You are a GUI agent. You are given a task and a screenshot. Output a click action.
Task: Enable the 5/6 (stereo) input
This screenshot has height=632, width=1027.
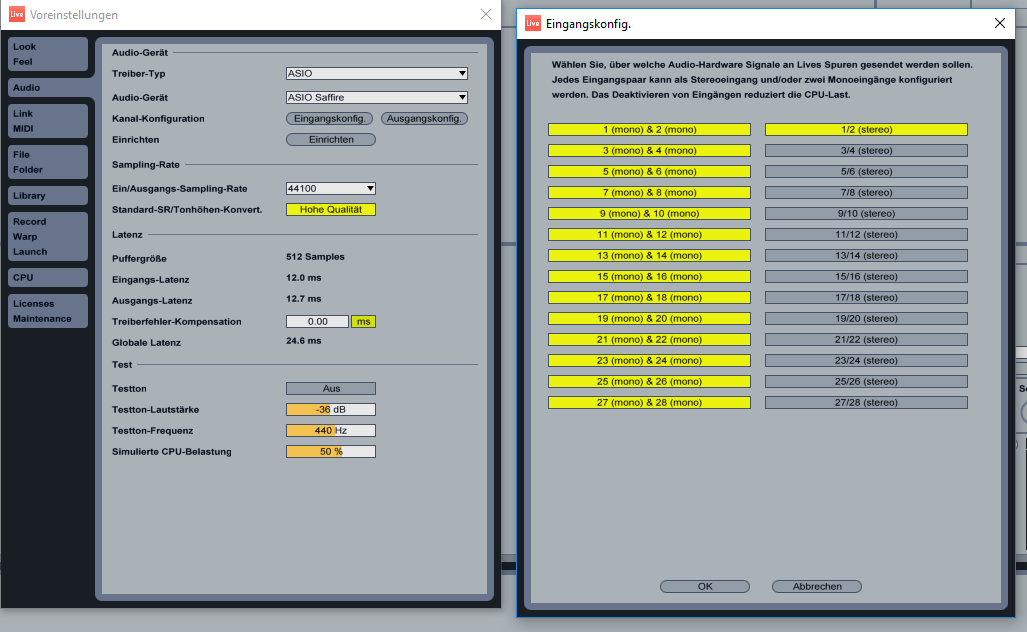coord(866,172)
